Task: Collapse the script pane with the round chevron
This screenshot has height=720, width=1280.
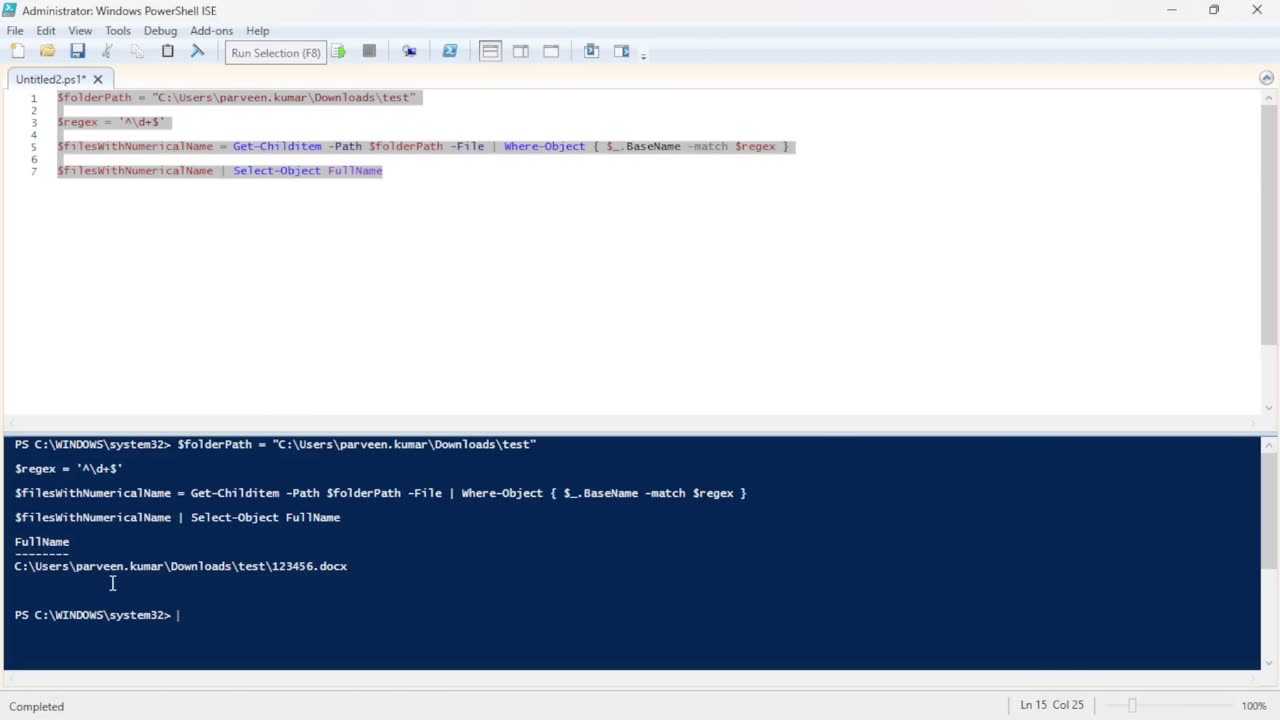Action: click(x=1266, y=78)
